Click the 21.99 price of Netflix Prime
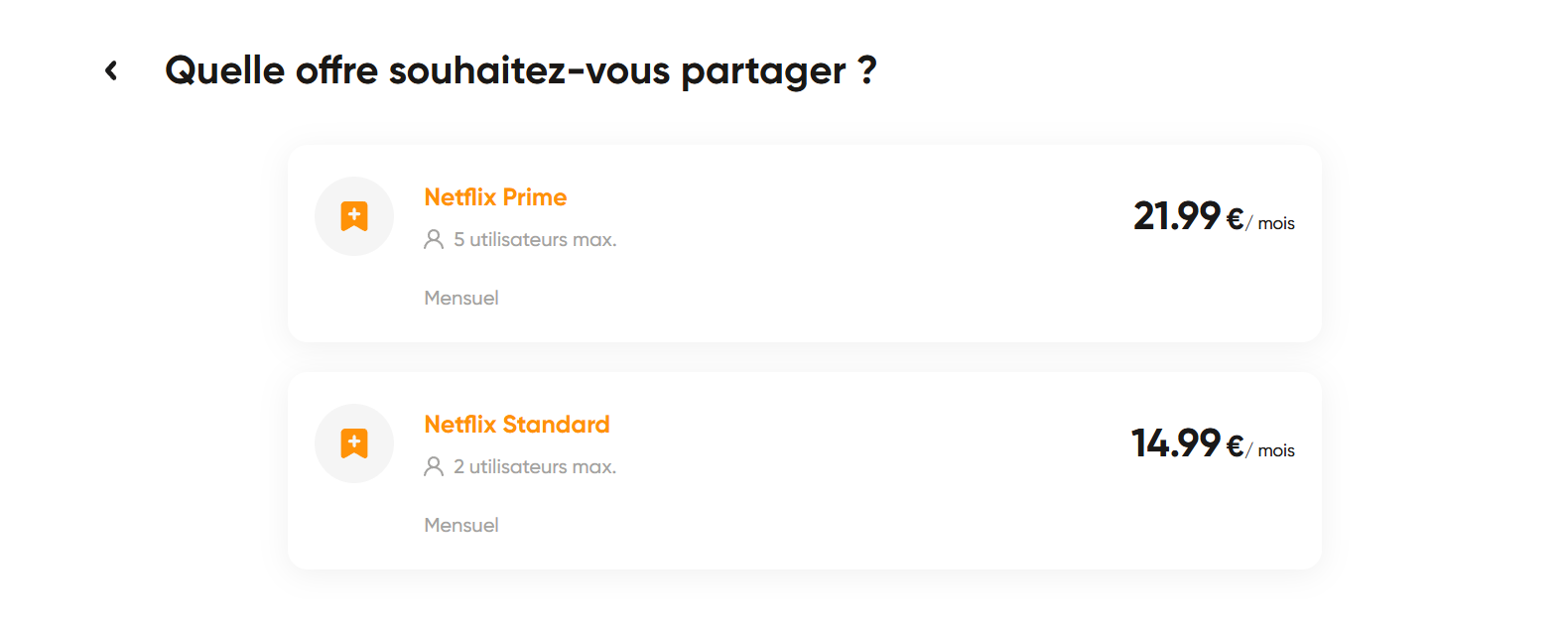Image resolution: width=1568 pixels, height=629 pixels. click(x=1176, y=216)
